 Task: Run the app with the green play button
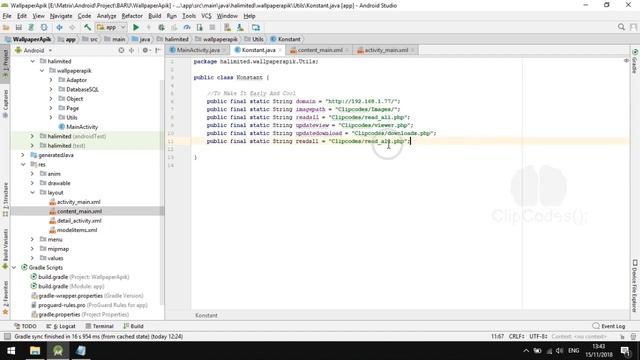tap(136, 27)
